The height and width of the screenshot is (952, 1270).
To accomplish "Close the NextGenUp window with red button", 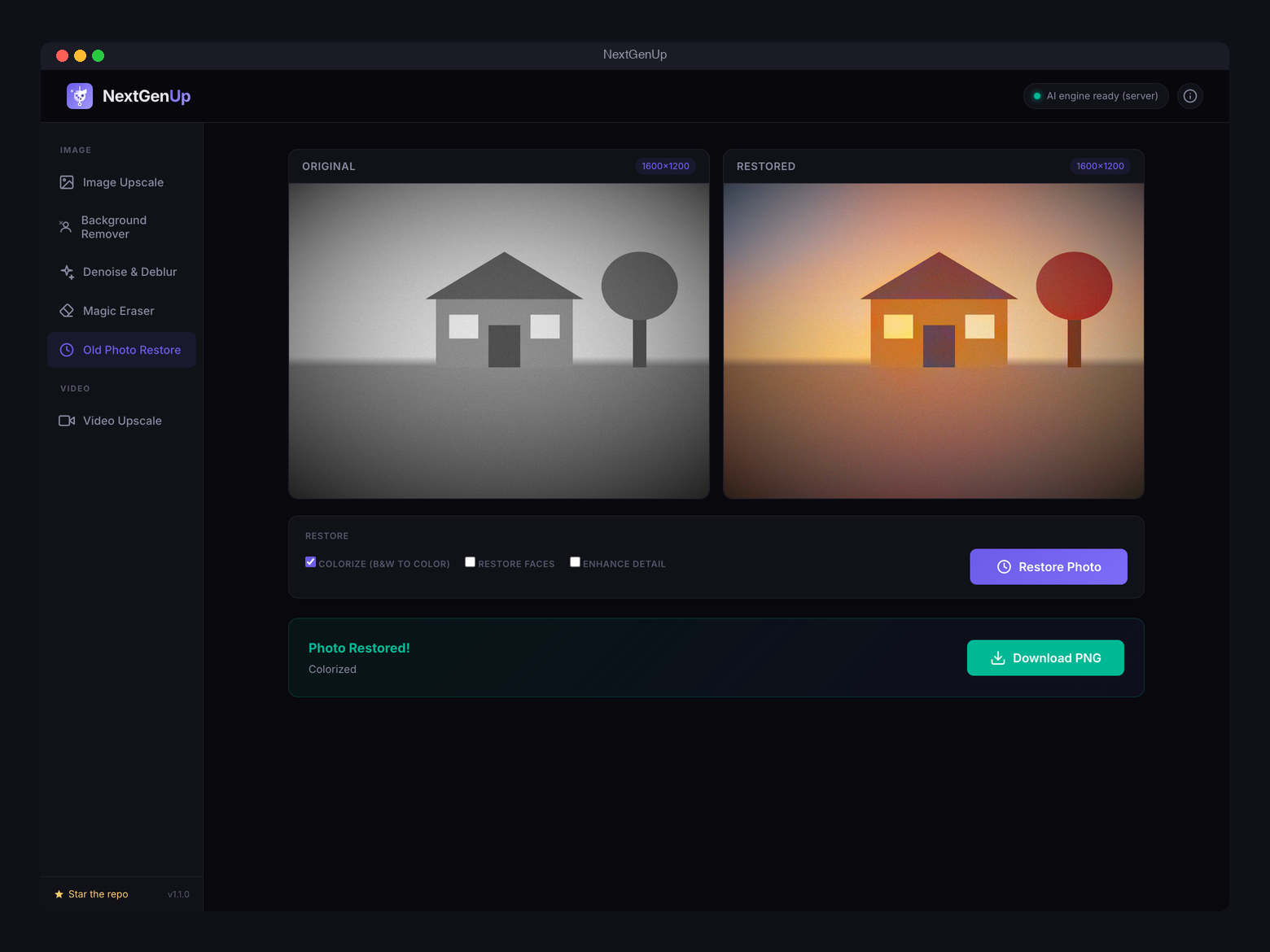I will click(x=62, y=55).
